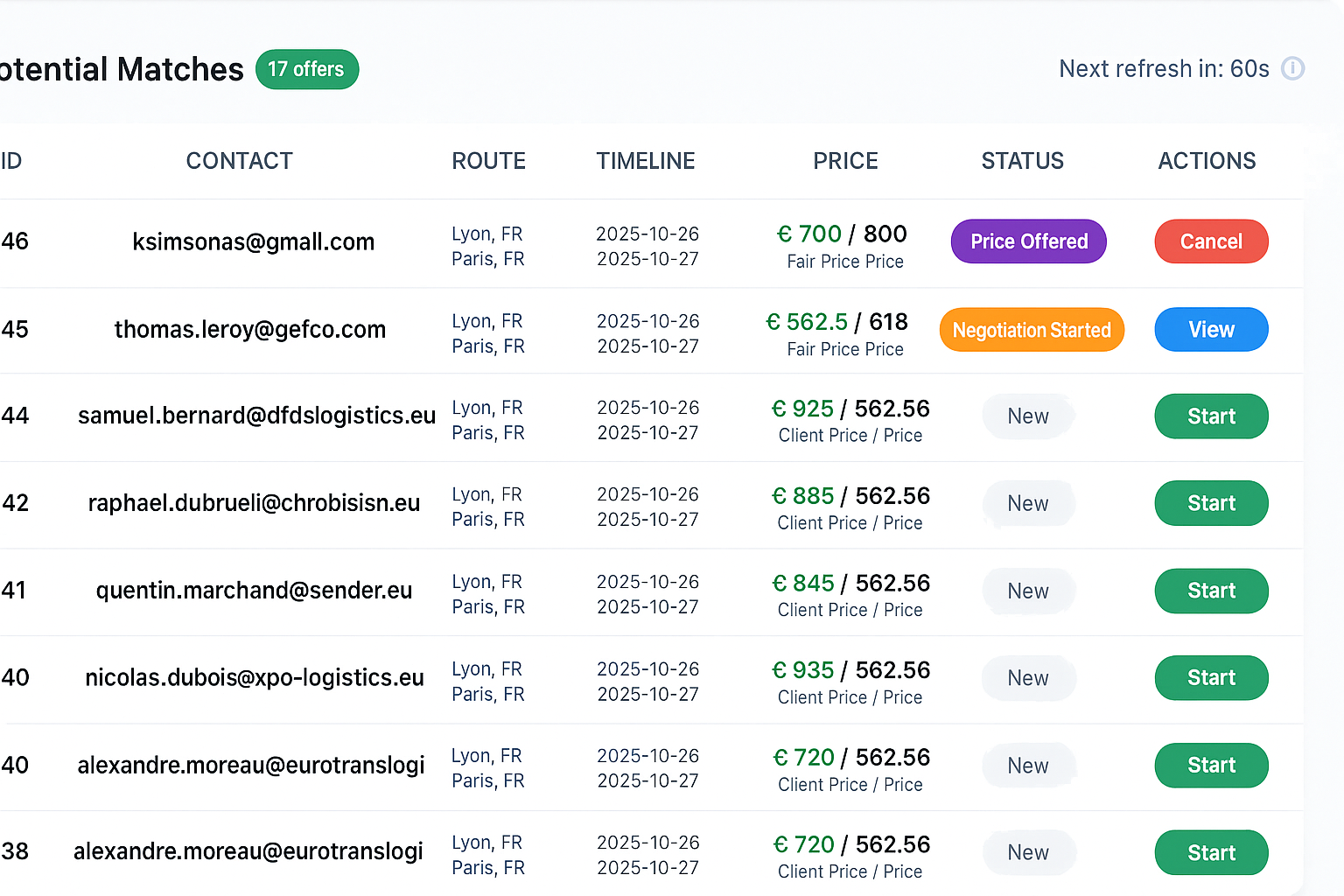1344x896 pixels.
Task: Start the offer from quentin.marchand@sender.eu
Action: pos(1211,591)
